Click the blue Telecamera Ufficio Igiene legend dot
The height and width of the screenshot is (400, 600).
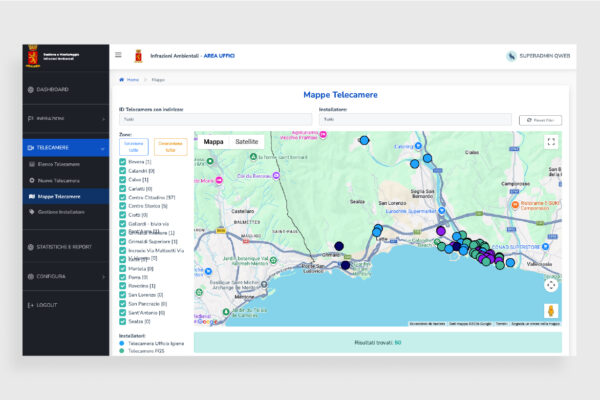click(x=122, y=343)
